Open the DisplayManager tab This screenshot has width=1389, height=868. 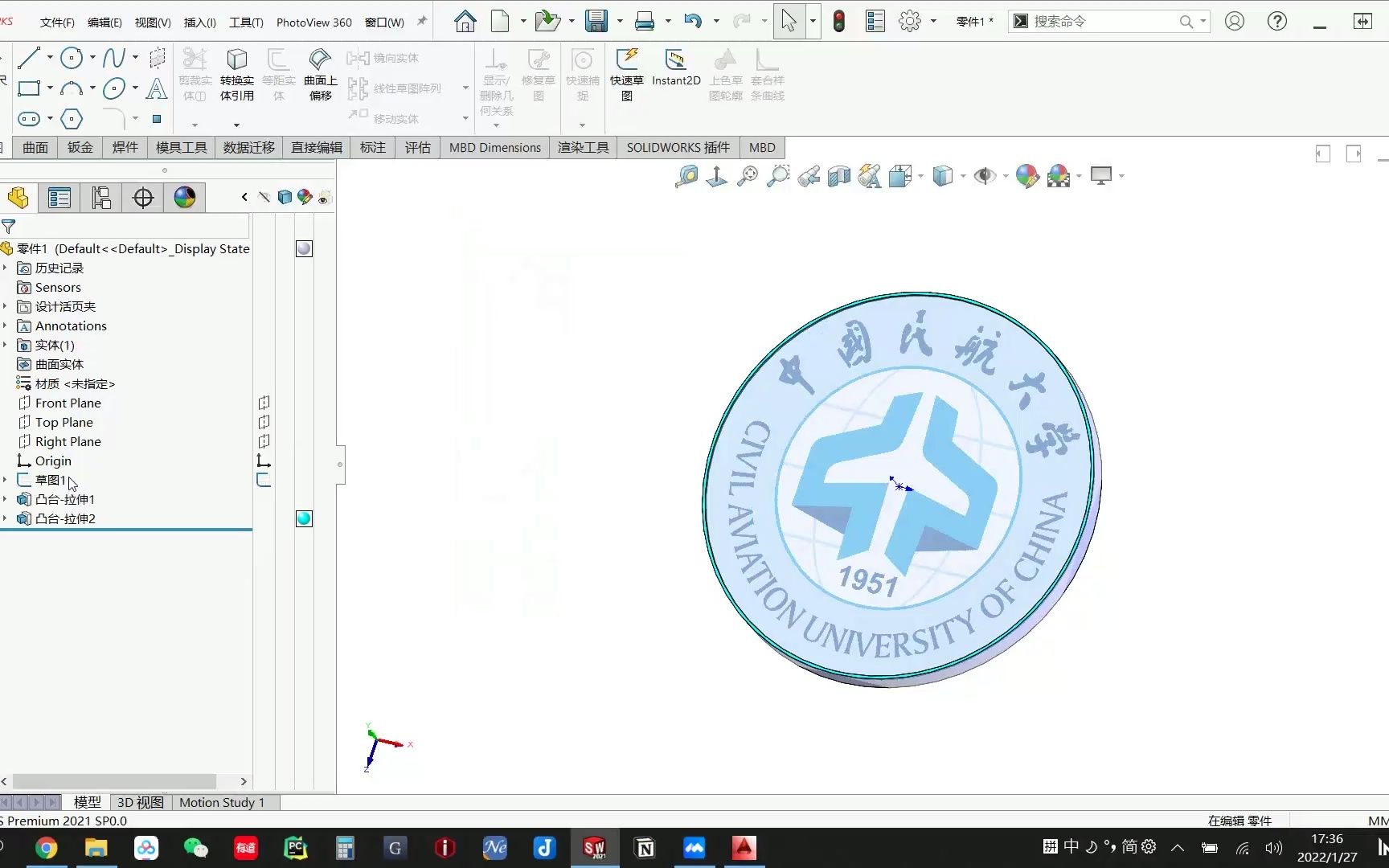click(x=185, y=198)
